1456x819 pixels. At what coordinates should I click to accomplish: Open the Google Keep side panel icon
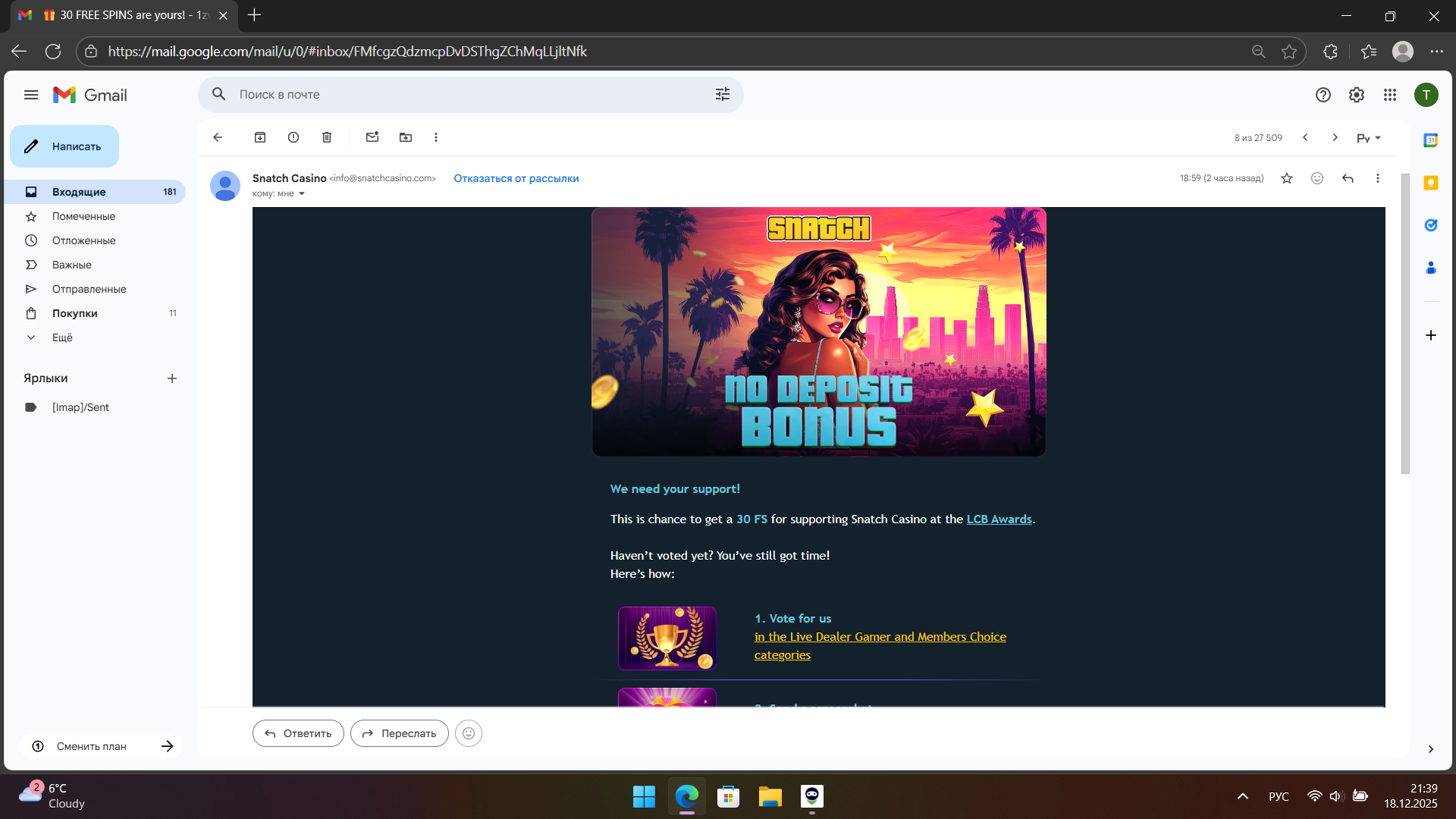1430,183
